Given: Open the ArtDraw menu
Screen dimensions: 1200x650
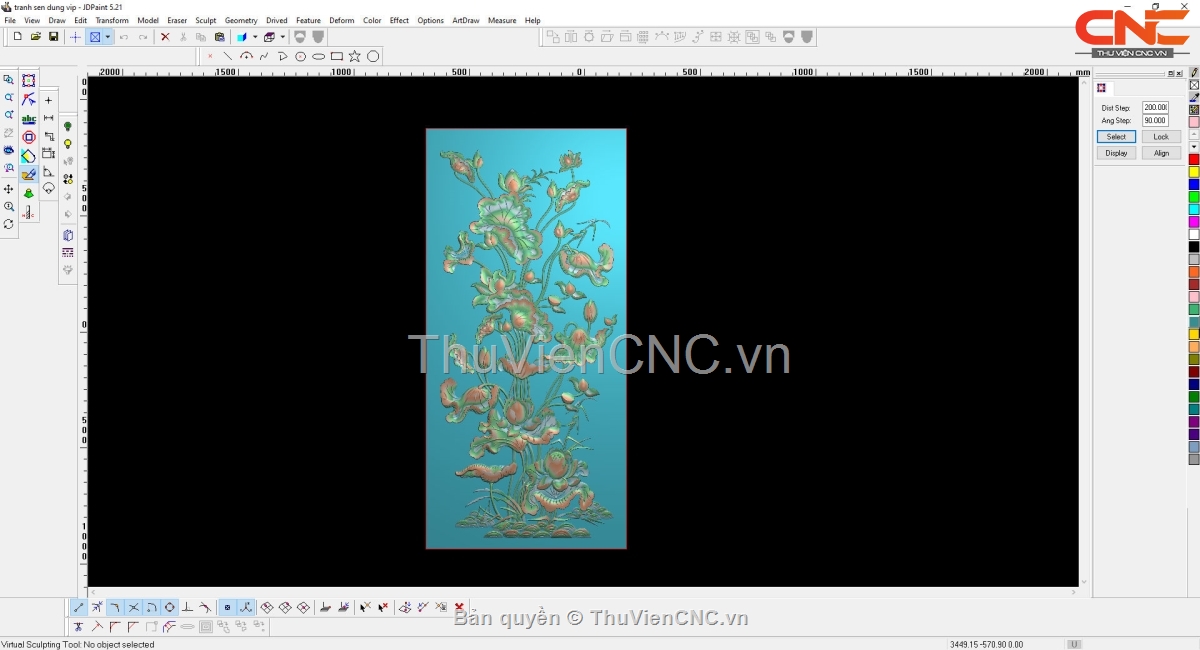Looking at the screenshot, I should pos(466,20).
